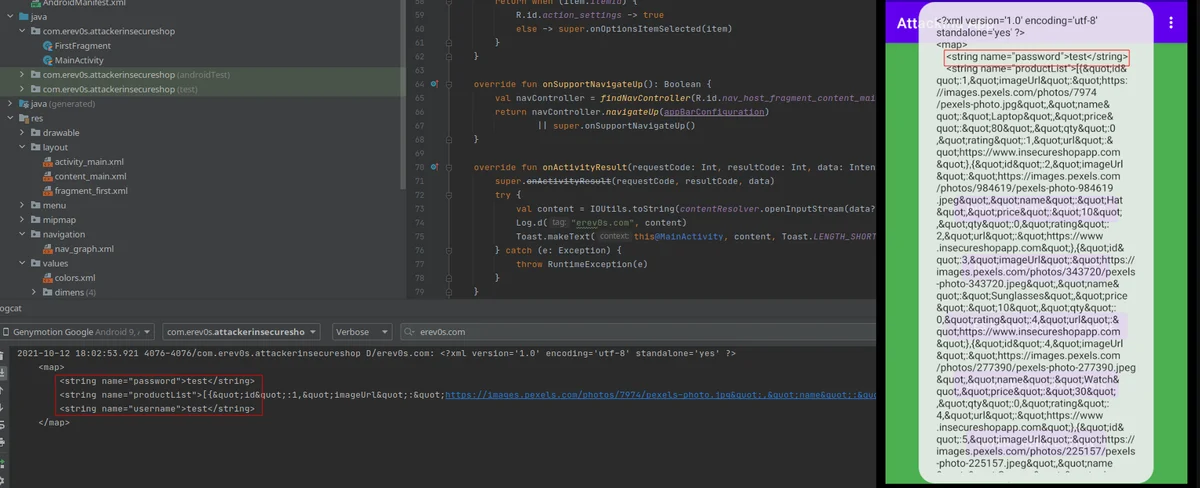Click the findNavController line in editor
This screenshot has height=488, width=1200.
pos(685,98)
